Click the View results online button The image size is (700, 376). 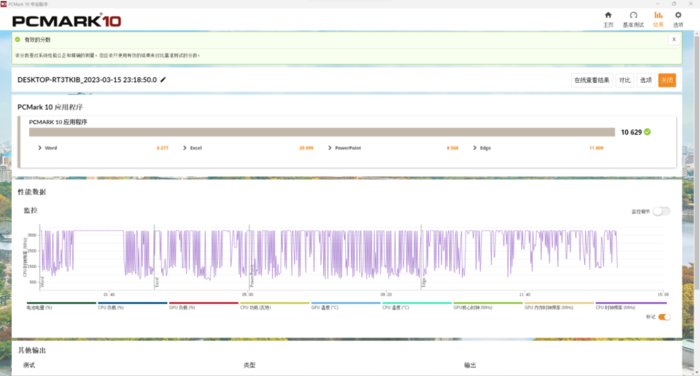[592, 80]
